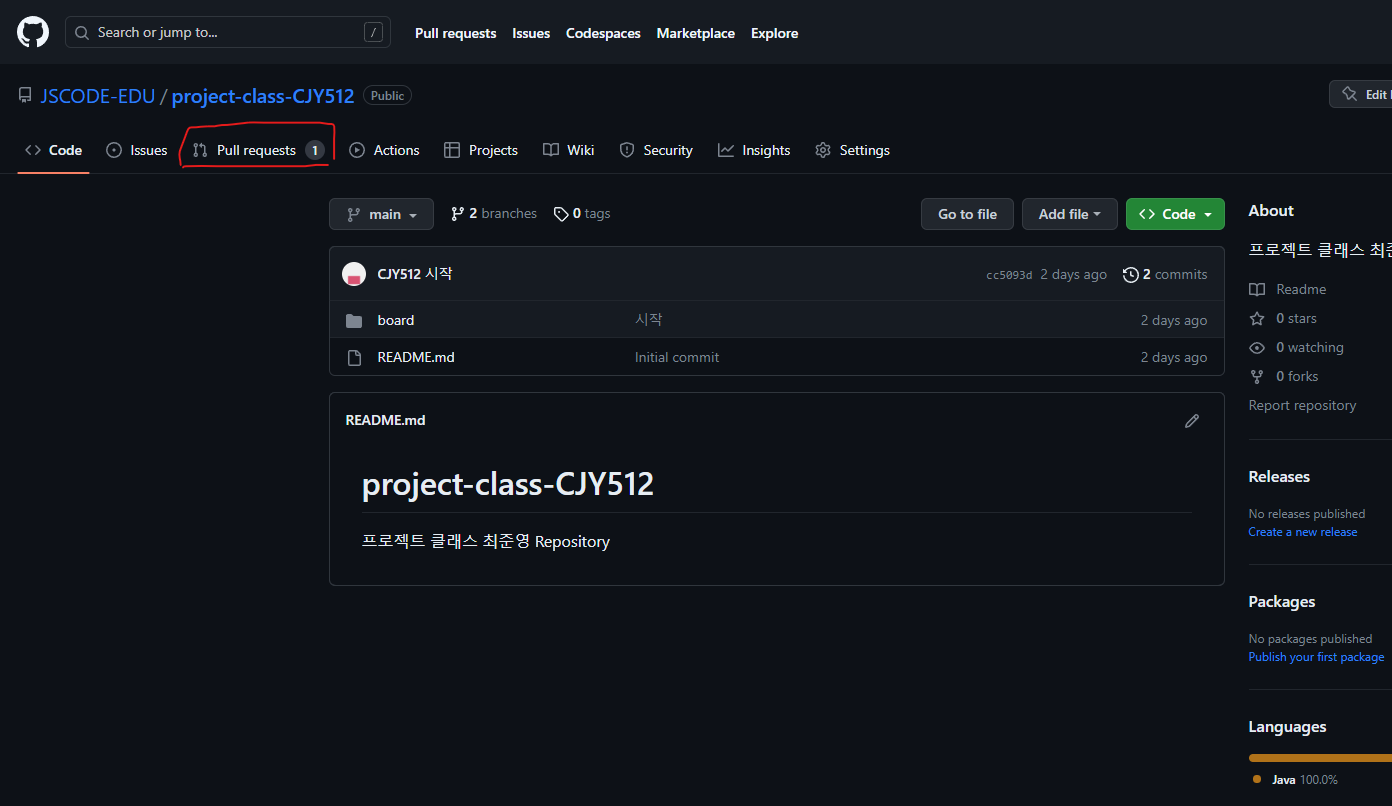This screenshot has height=806, width=1392.
Task: Click the project-class-CJY512 README heading
Action: click(508, 485)
